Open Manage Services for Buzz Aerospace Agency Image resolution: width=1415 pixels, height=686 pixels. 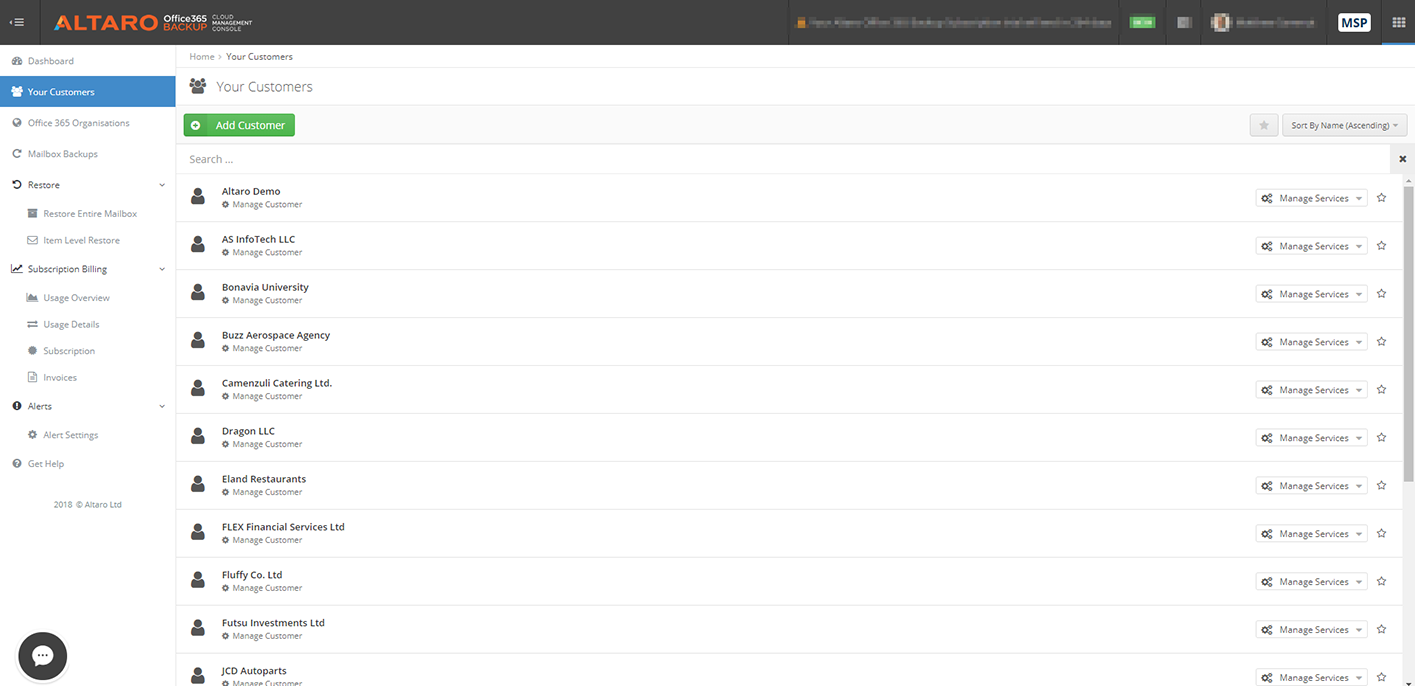point(1311,342)
